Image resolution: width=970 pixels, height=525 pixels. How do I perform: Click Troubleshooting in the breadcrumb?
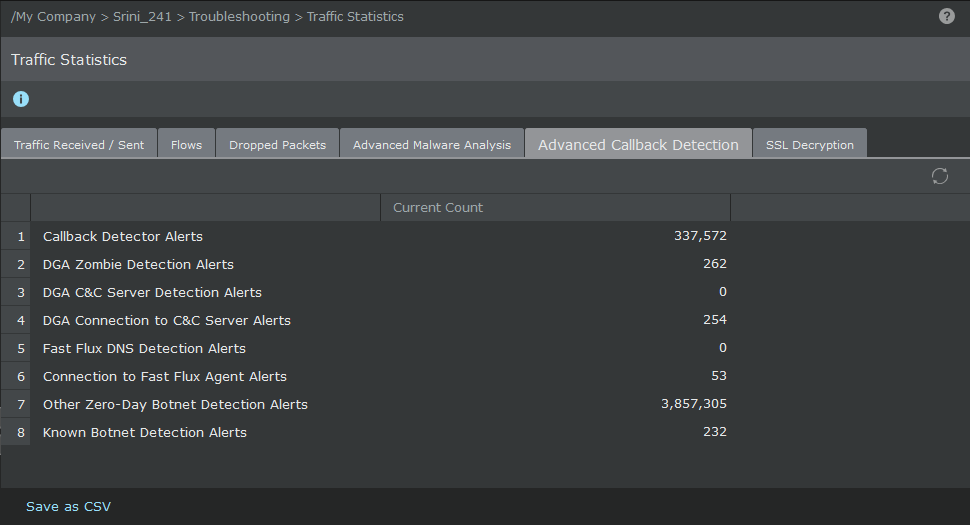pyautogui.click(x=239, y=17)
